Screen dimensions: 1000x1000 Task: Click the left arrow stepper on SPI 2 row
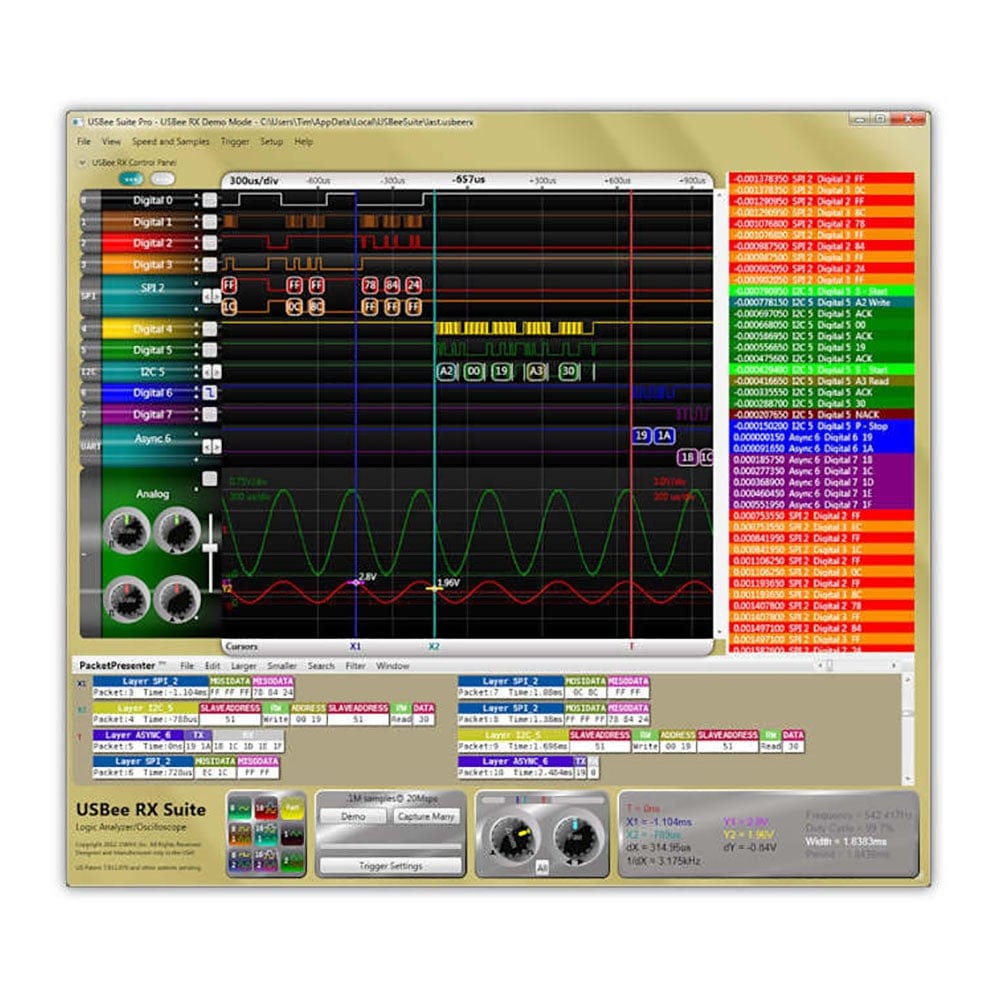pos(207,295)
